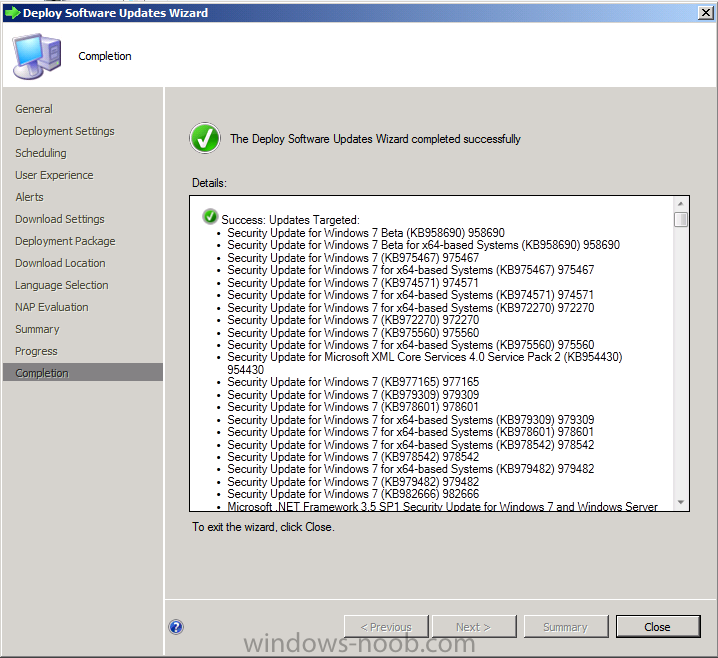This screenshot has height=658, width=718.
Task: Click the details scrollbar down arrow
Action: pos(680,502)
